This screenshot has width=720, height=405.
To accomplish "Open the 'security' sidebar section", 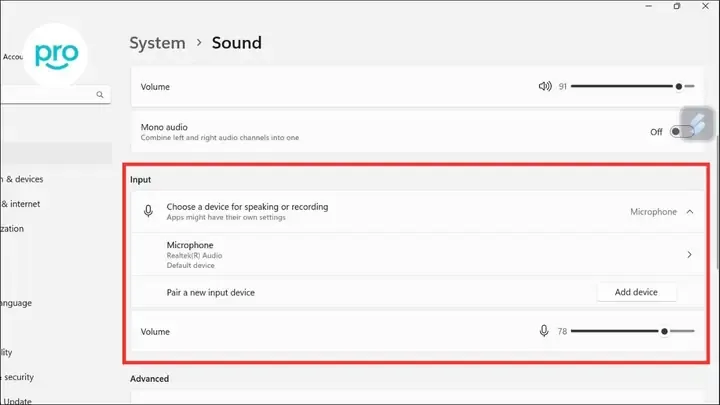I will (x=17, y=377).
